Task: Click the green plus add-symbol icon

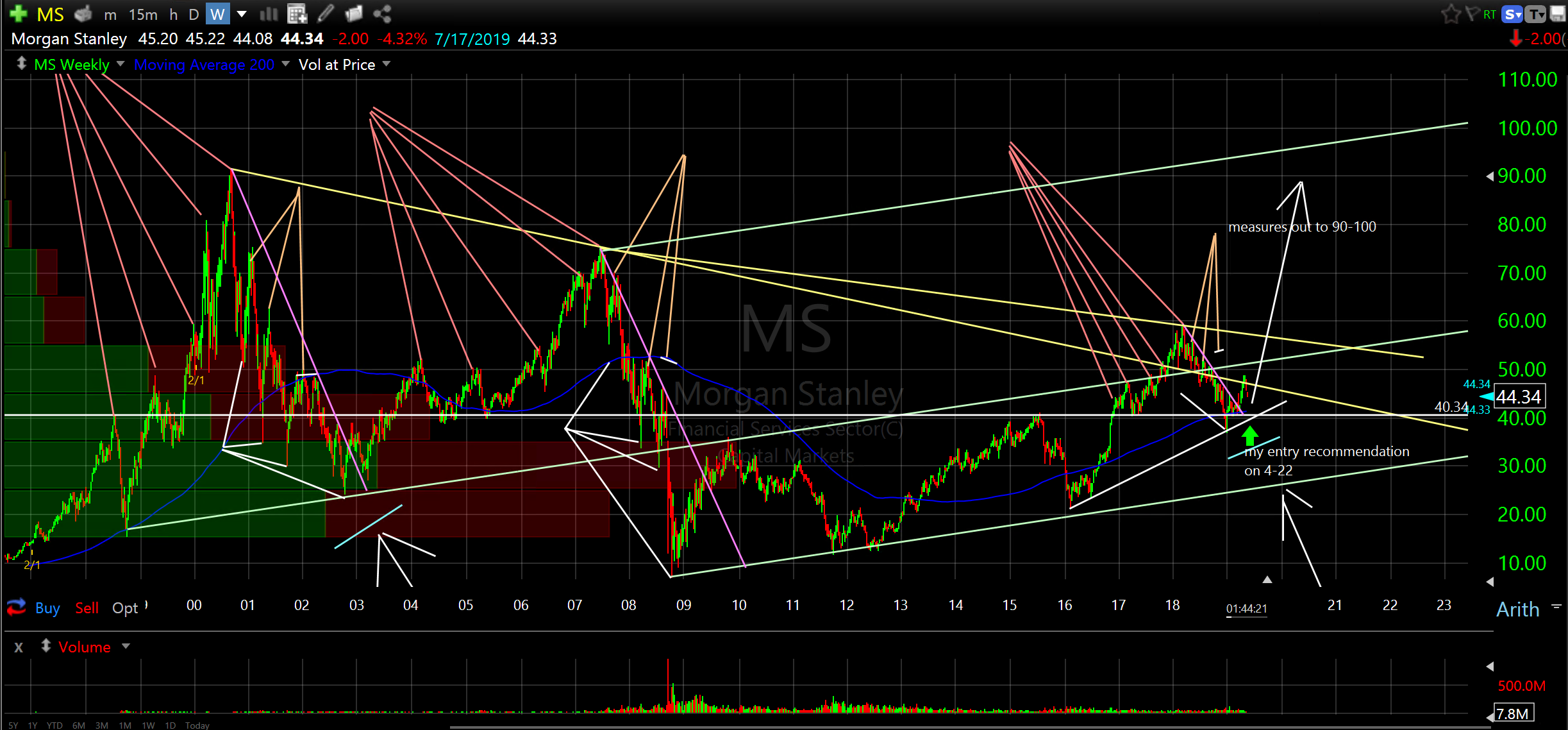Action: click(19, 13)
